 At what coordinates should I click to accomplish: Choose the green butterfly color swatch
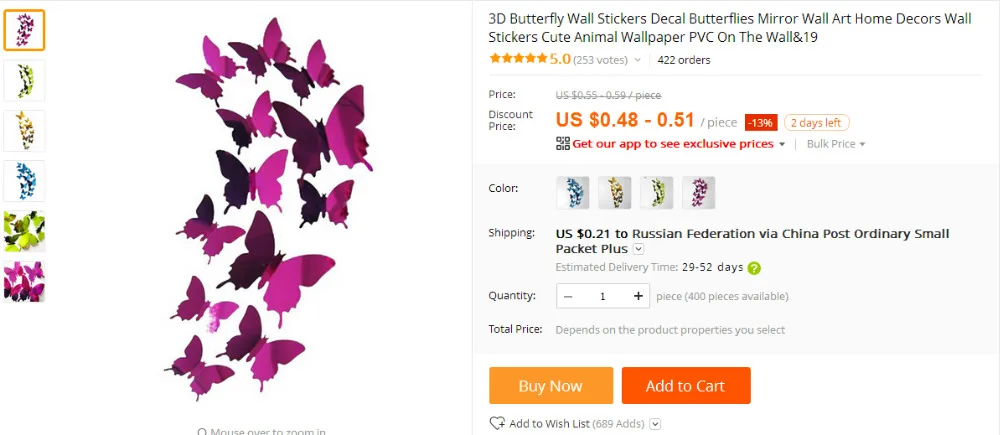[657, 193]
